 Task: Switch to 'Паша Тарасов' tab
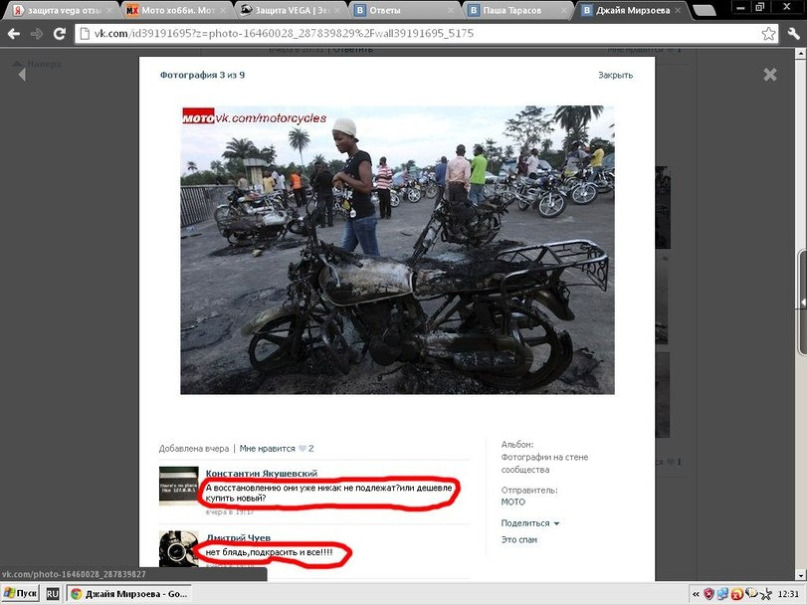pyautogui.click(x=517, y=10)
